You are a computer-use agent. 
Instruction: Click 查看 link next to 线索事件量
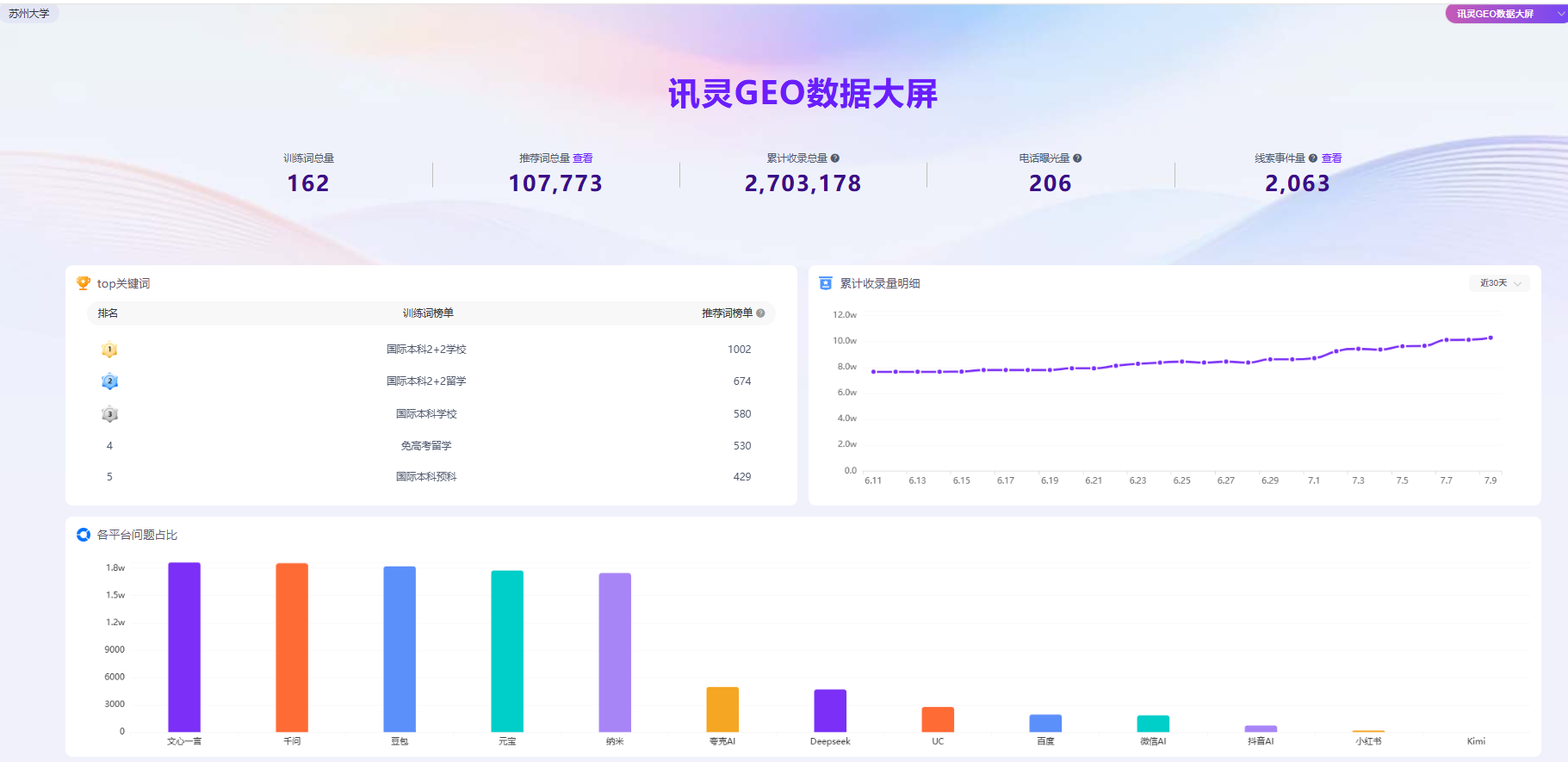pyautogui.click(x=1332, y=158)
